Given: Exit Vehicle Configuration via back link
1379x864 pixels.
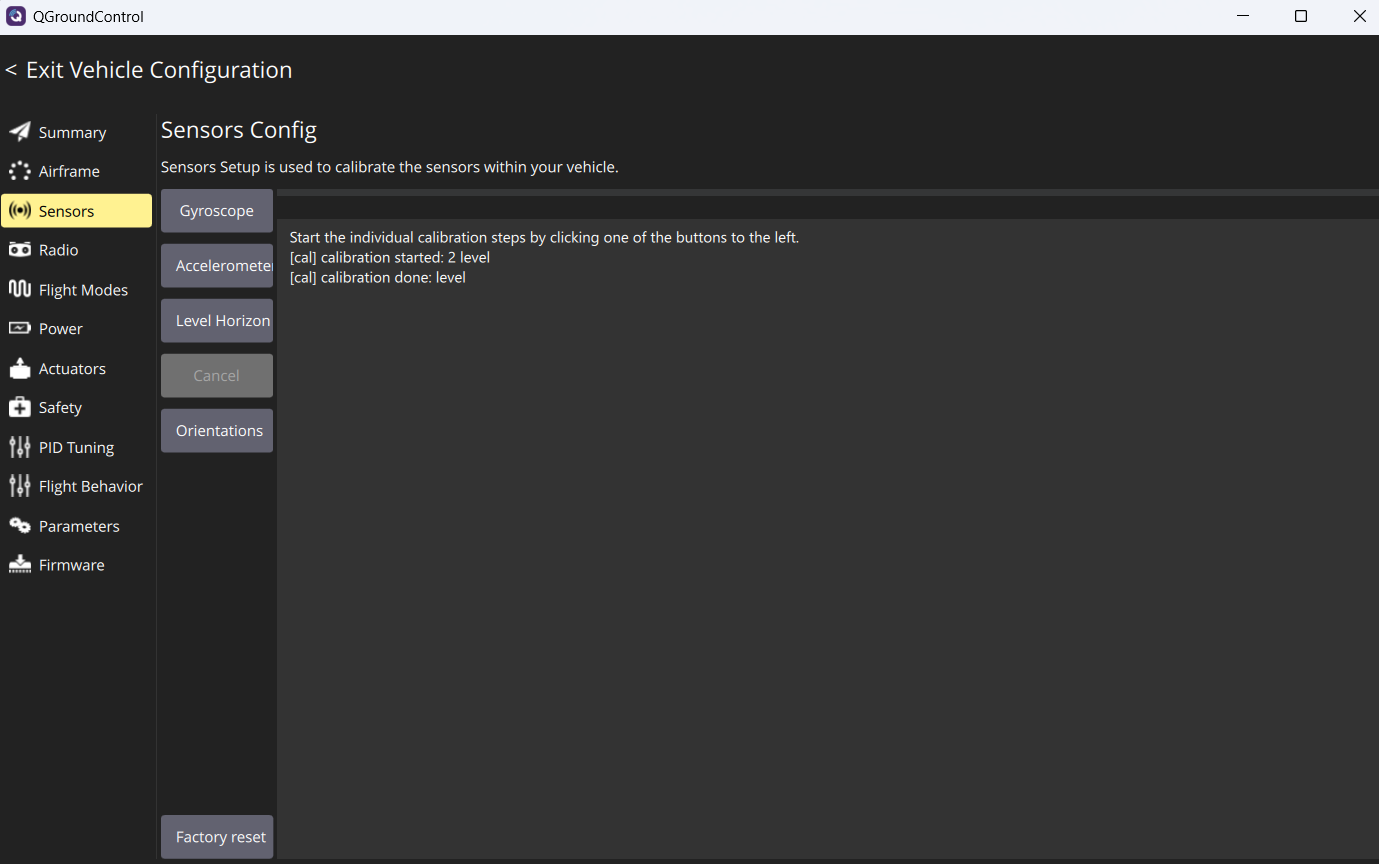Looking at the screenshot, I should pos(149,70).
